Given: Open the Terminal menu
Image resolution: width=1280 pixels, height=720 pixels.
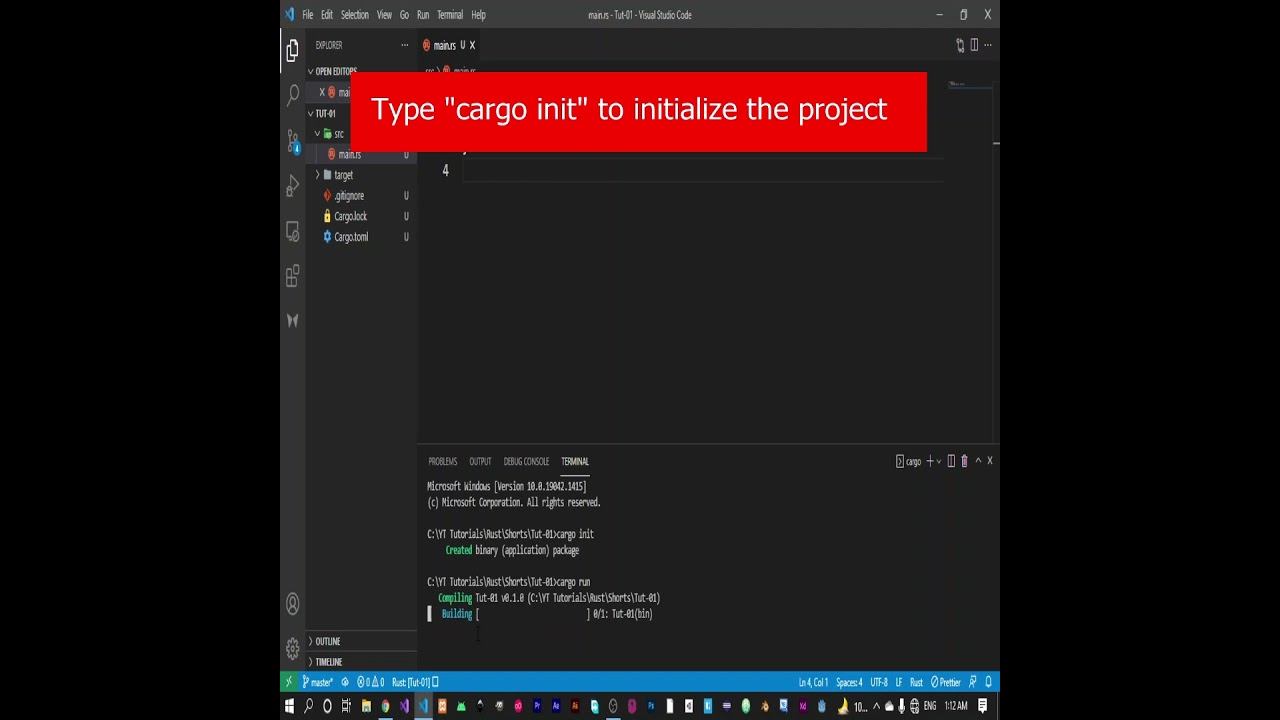Looking at the screenshot, I should (450, 15).
